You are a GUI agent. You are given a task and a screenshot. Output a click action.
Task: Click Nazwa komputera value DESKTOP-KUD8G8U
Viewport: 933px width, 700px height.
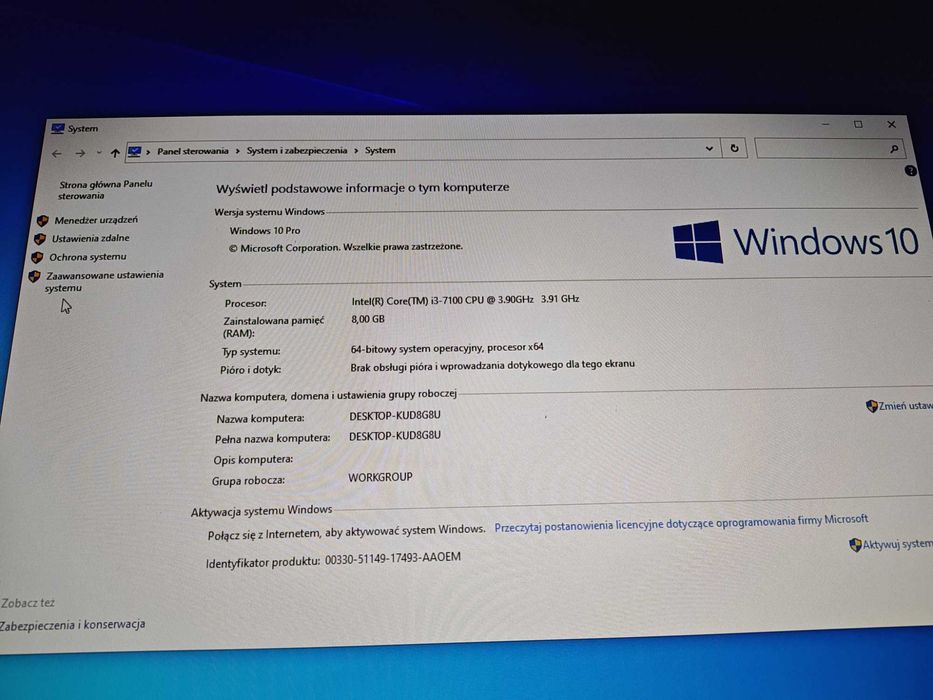pos(395,415)
